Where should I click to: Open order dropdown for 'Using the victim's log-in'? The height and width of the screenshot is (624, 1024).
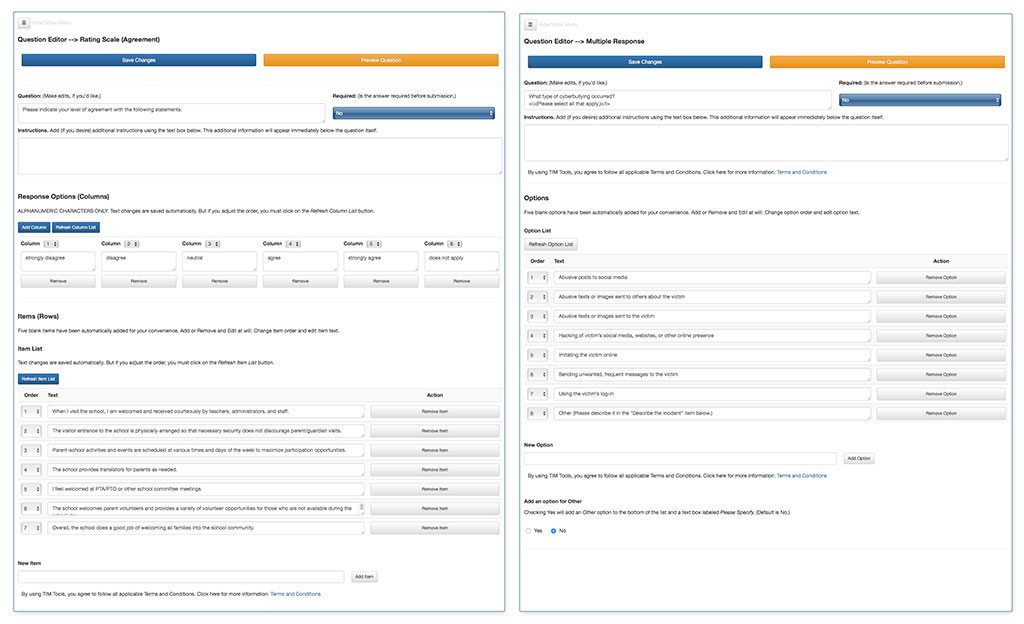[x=537, y=394]
